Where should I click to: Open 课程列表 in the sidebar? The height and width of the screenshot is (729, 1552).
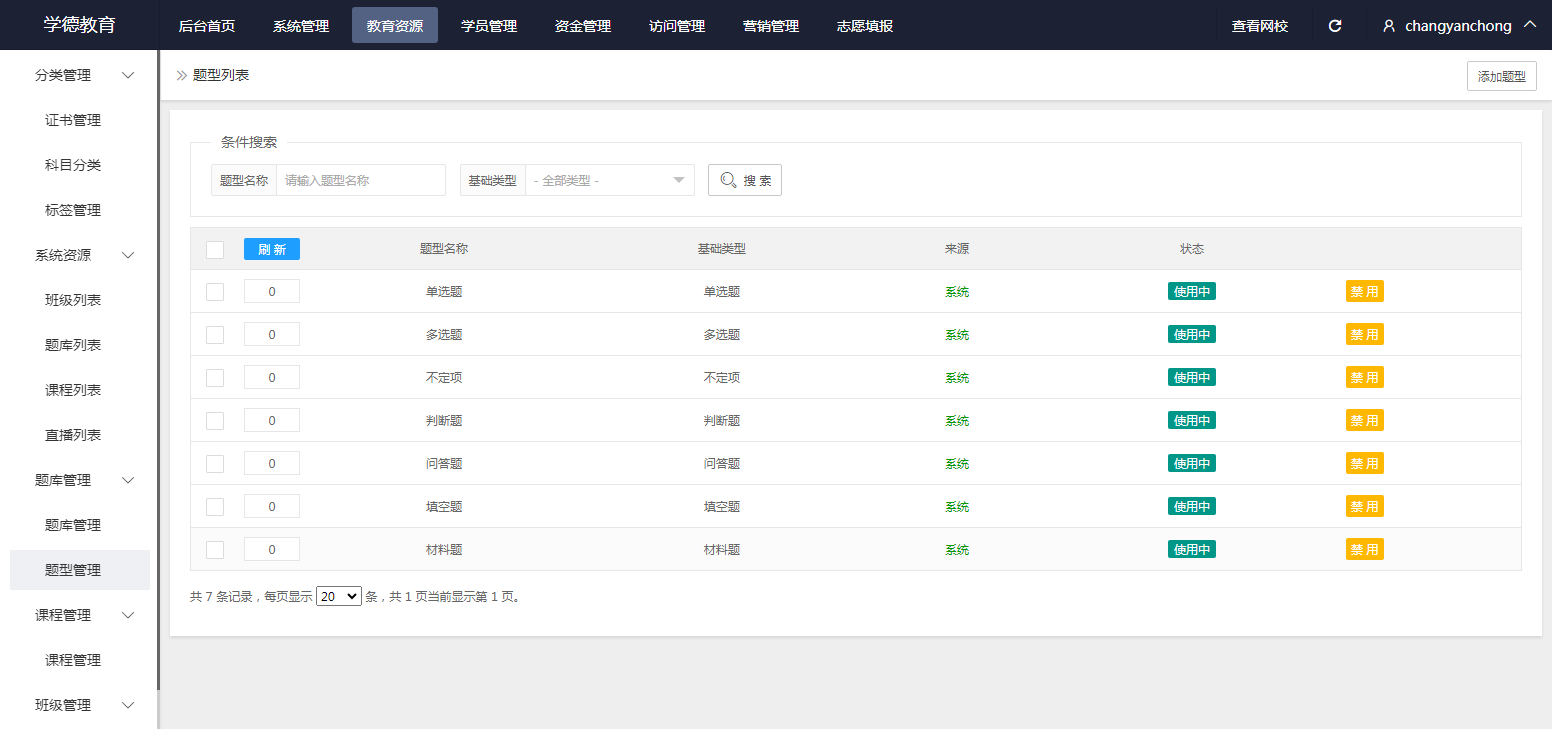[73, 390]
